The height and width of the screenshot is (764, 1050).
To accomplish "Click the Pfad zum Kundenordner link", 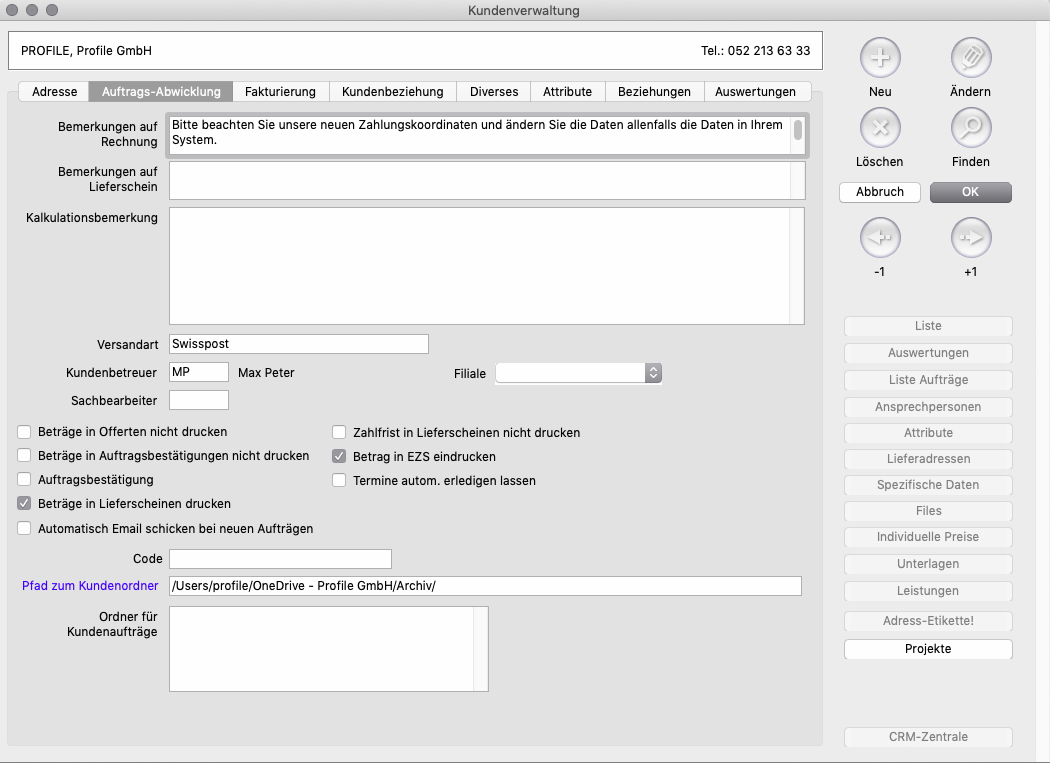I will click(x=91, y=585).
